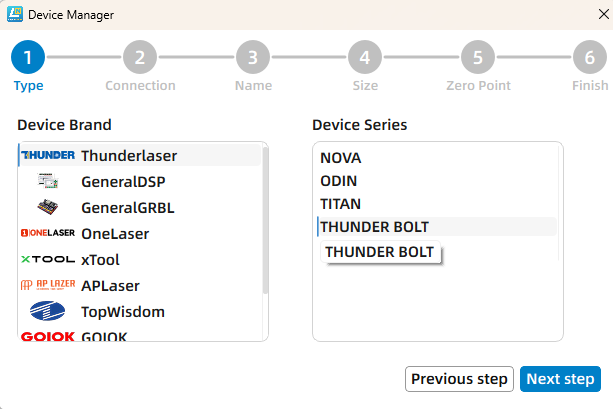Click the APLaser brand logo

(47, 286)
